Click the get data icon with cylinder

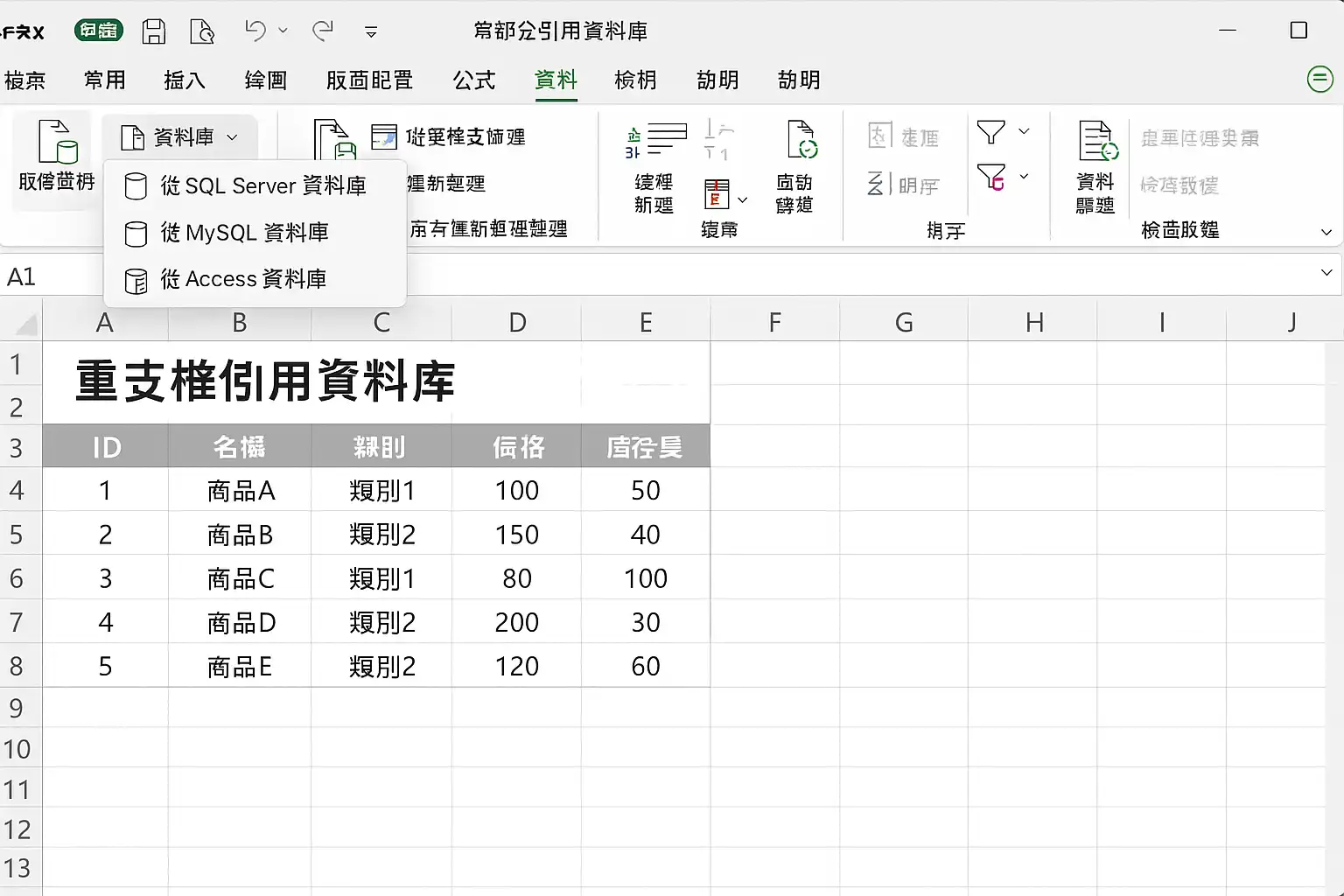coord(58,142)
